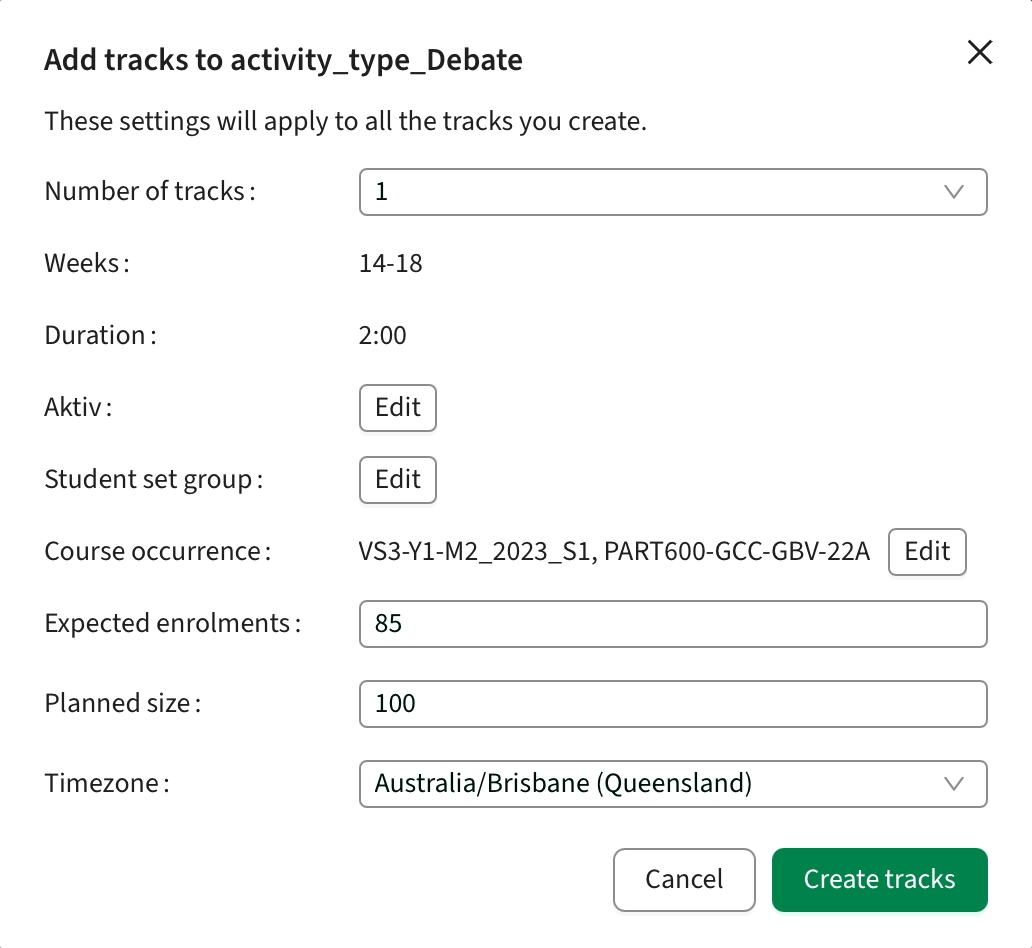This screenshot has height=948, width=1032.
Task: Click the "Expected enrolments:" label
Action: click(173, 624)
